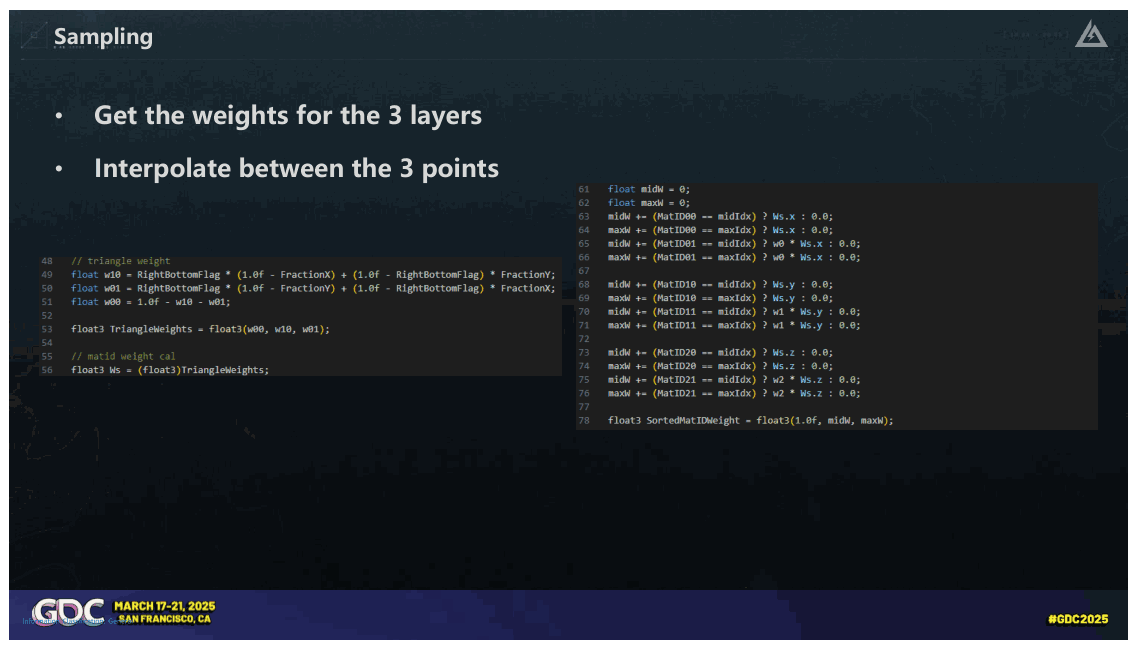Click the comment "// triangle weight"
1136x647 pixels.
pos(121,261)
